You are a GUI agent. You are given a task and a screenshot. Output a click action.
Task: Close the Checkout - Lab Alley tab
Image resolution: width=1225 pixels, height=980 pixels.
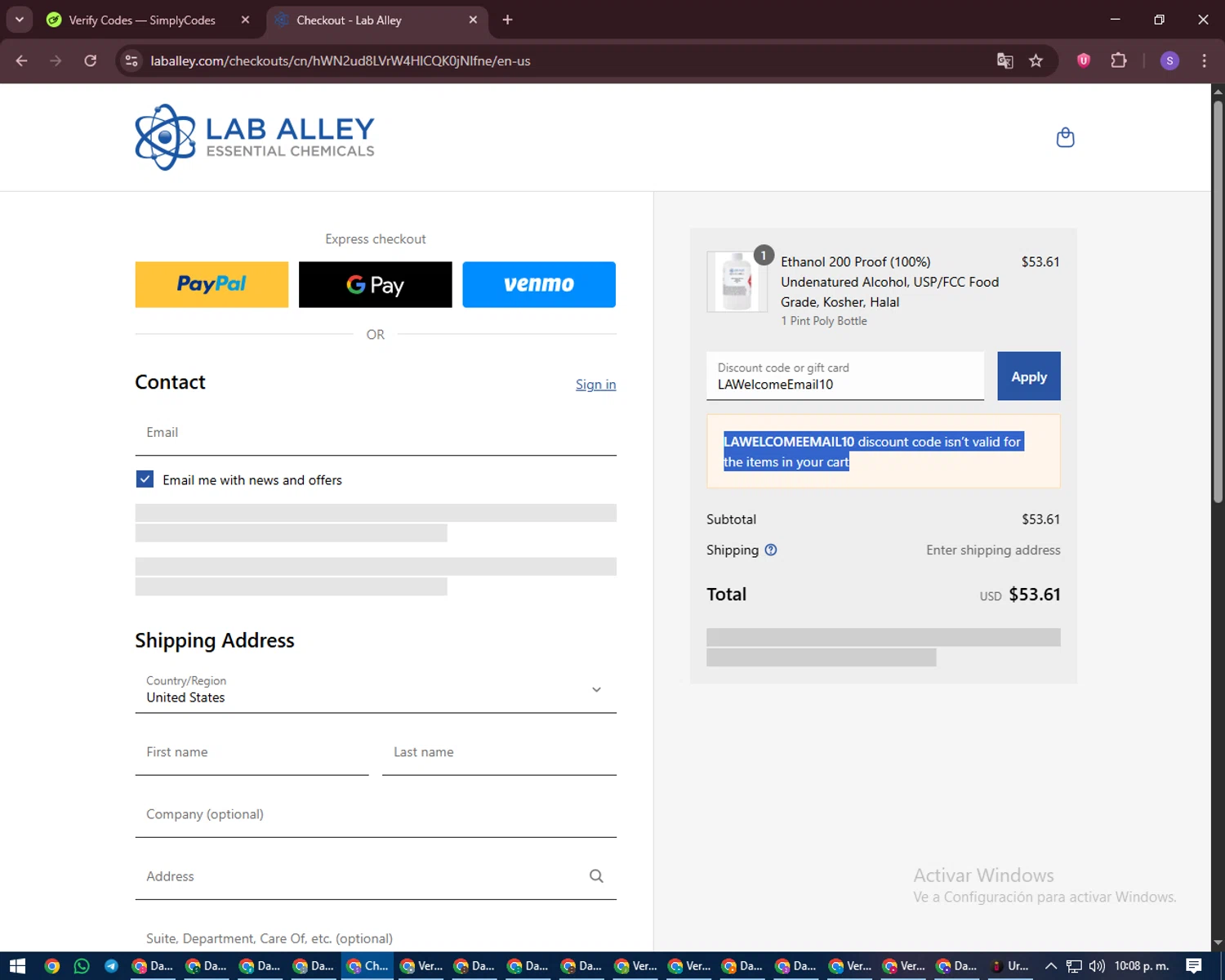[x=473, y=20]
